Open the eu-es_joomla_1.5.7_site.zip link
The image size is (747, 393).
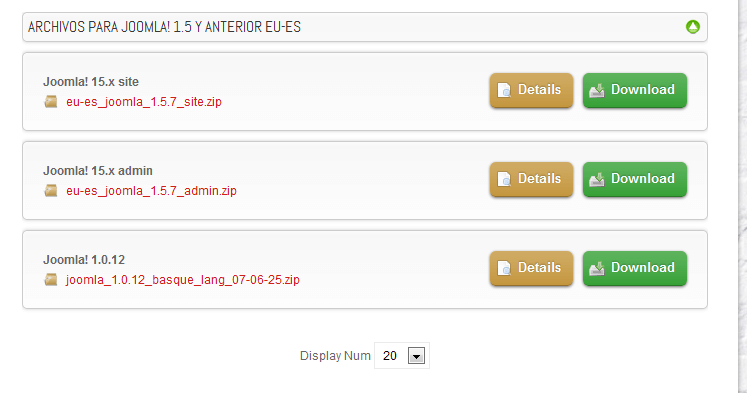(144, 101)
